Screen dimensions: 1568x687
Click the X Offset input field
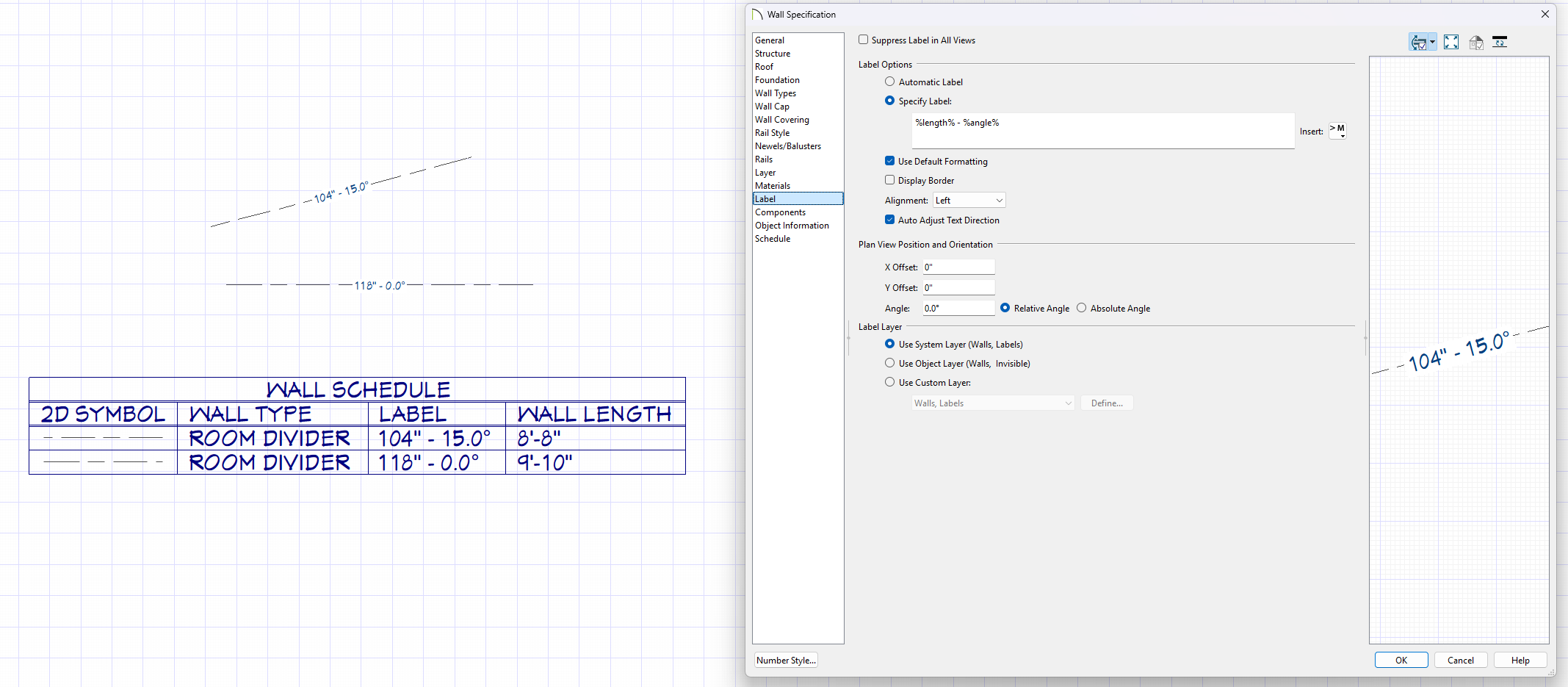[x=958, y=267]
